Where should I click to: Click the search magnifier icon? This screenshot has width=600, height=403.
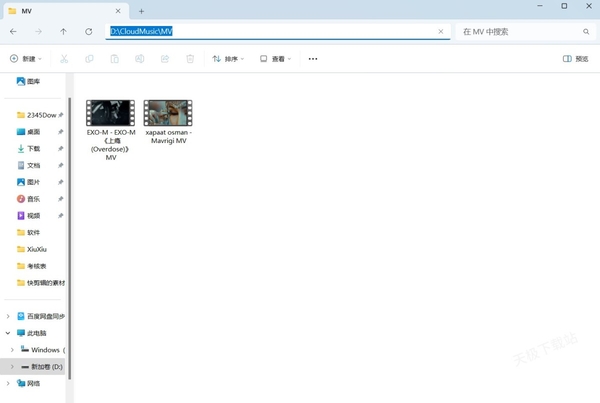click(x=586, y=32)
